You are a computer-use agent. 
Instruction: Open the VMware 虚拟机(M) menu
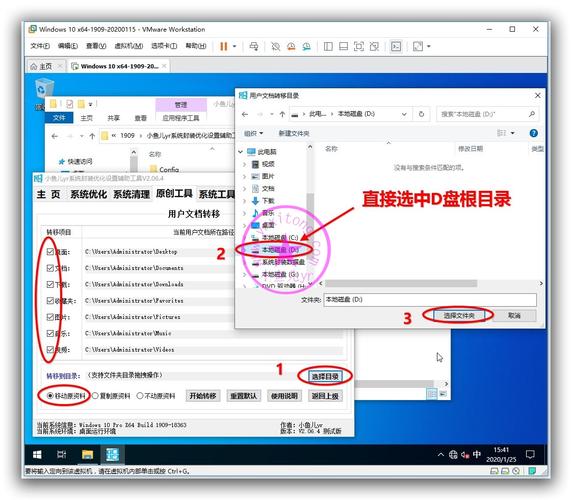(x=128, y=46)
